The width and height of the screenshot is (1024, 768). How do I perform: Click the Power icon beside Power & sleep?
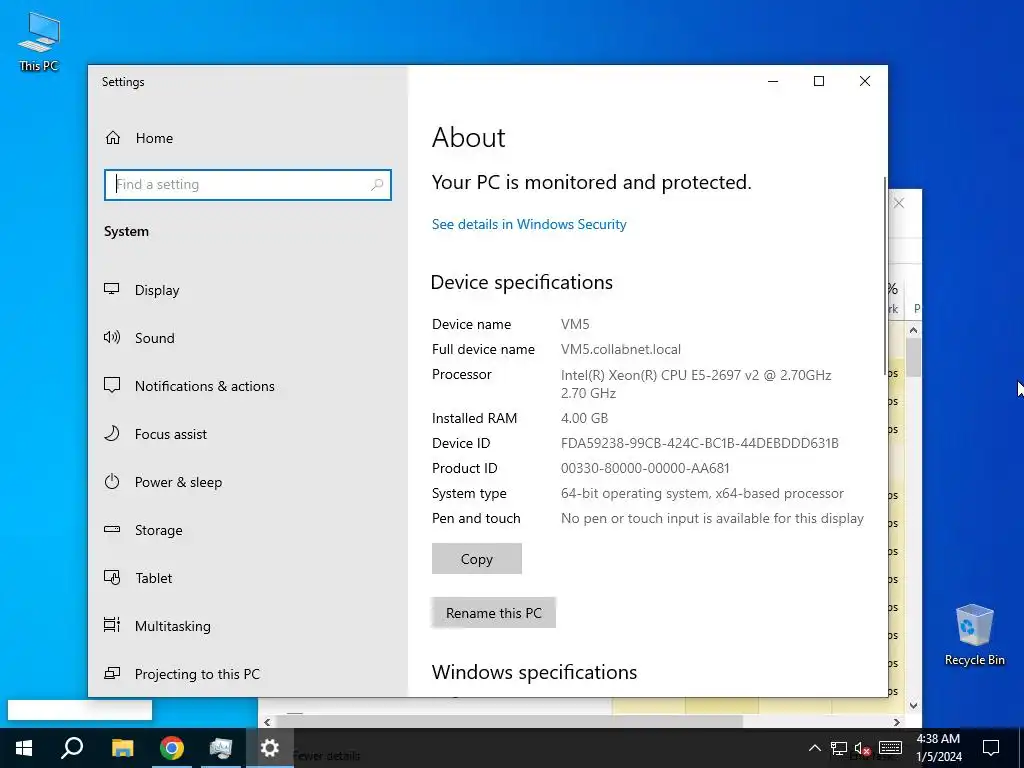click(112, 482)
